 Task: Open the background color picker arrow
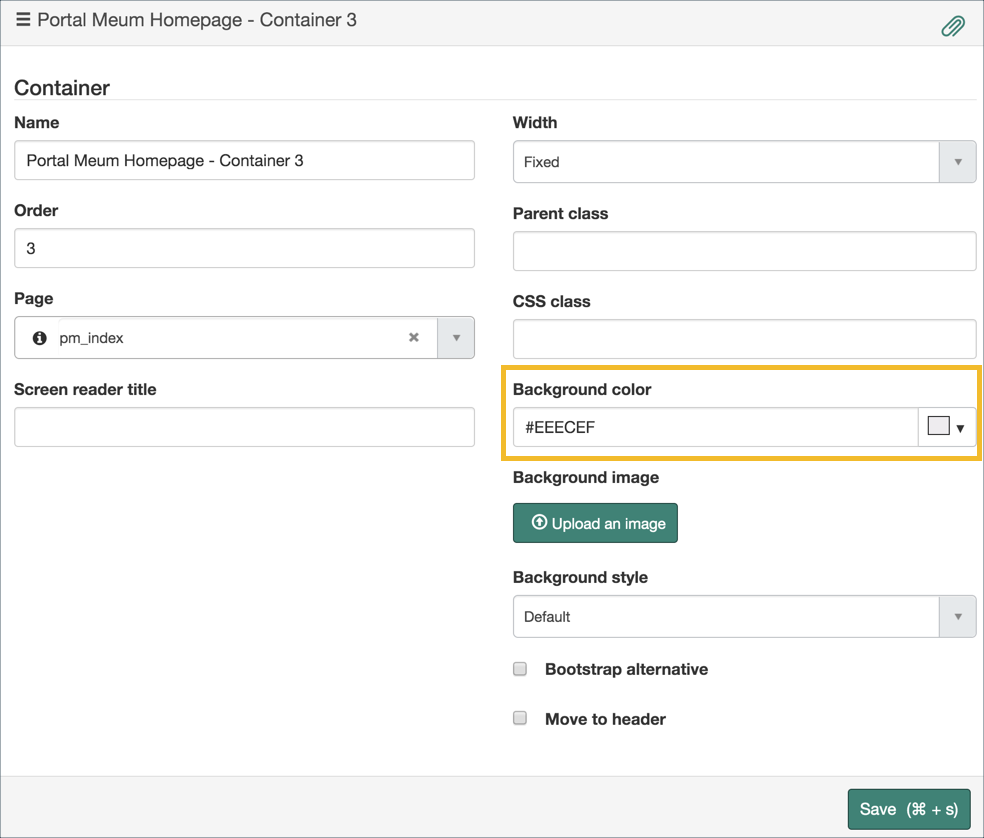click(963, 427)
